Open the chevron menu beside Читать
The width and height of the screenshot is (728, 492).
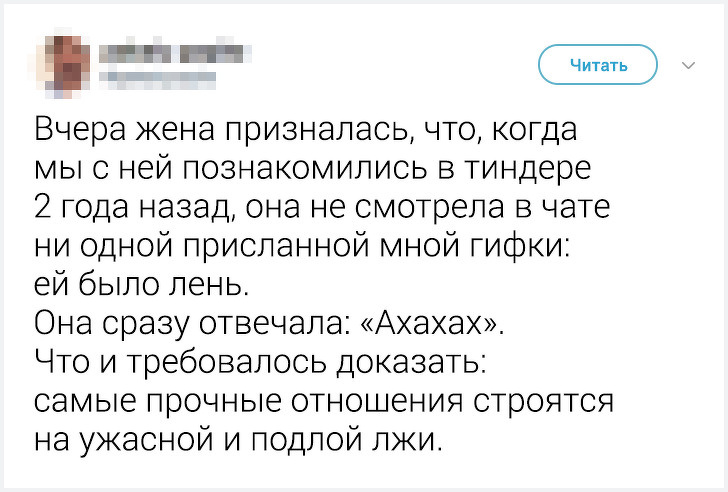pyautogui.click(x=688, y=65)
